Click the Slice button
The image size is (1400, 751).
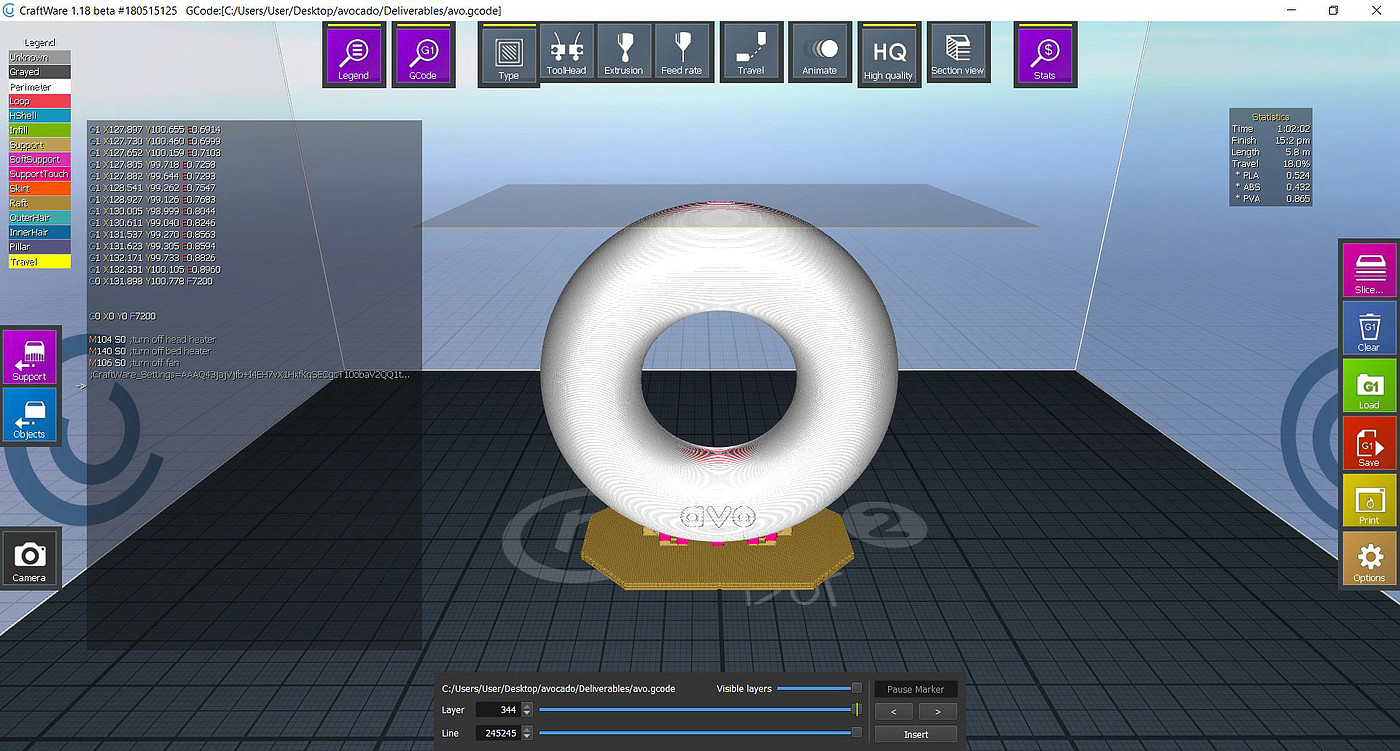1369,270
